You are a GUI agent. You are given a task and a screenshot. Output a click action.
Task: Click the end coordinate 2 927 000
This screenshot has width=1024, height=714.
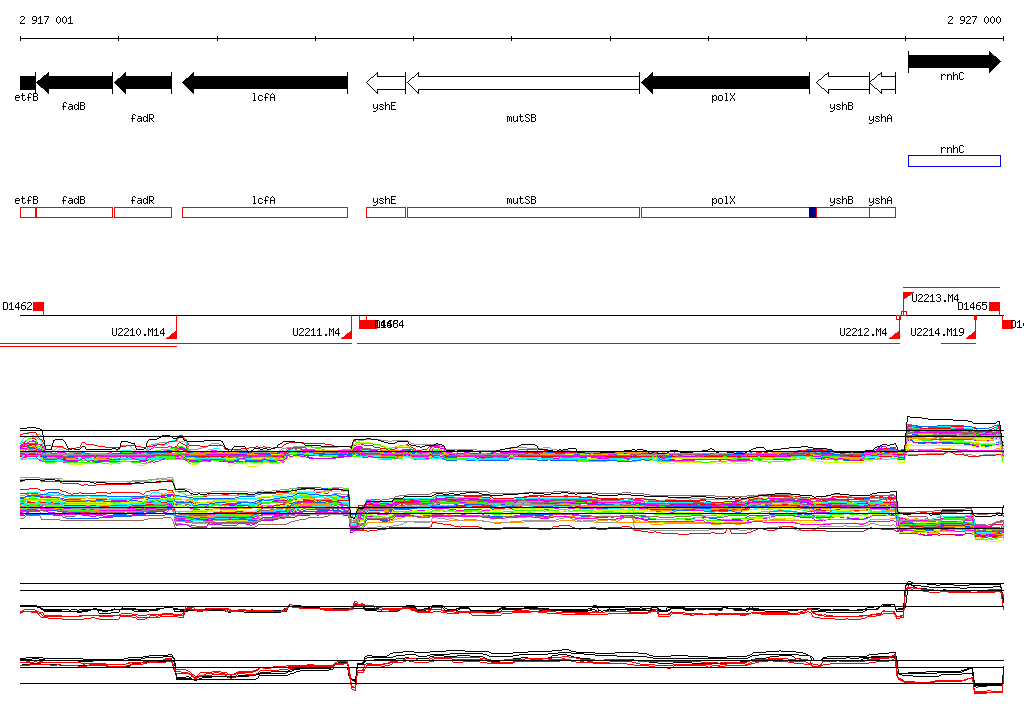click(974, 20)
